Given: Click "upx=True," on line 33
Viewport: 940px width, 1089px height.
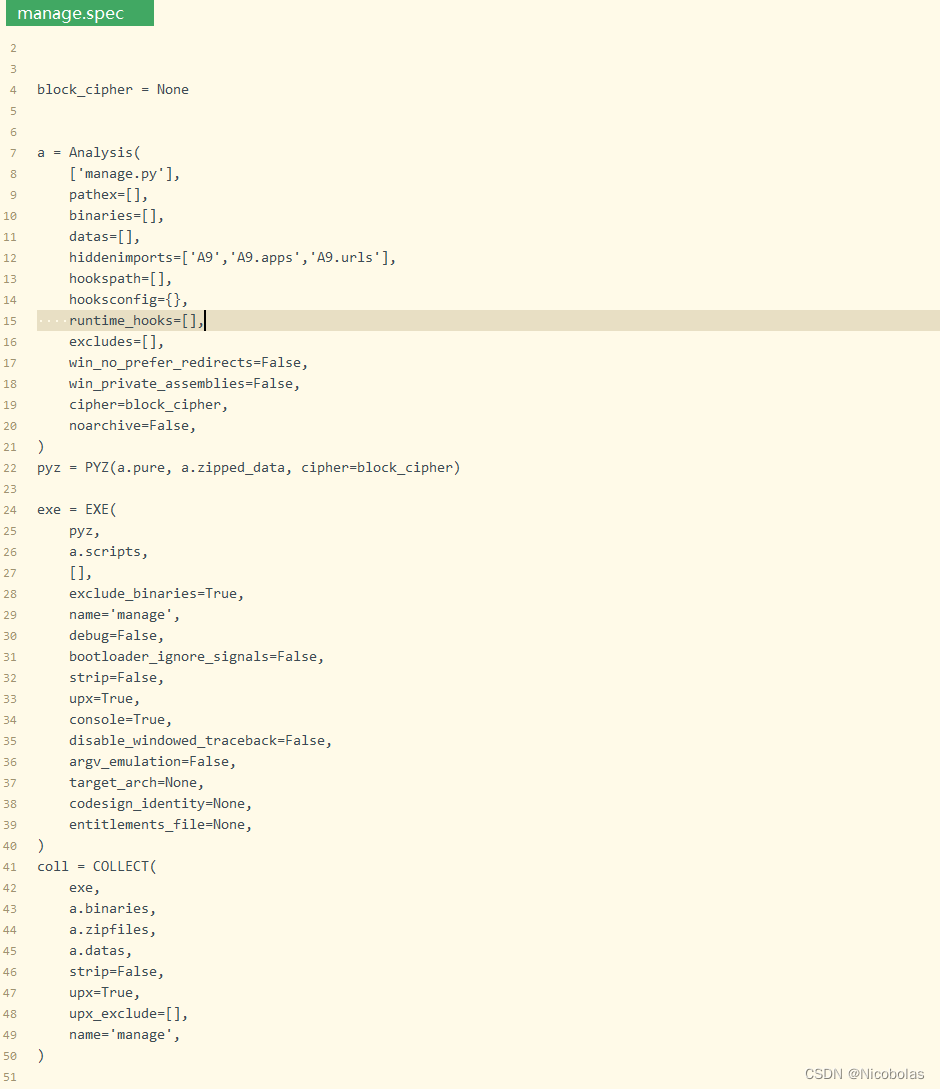Looking at the screenshot, I should pyautogui.click(x=104, y=699).
